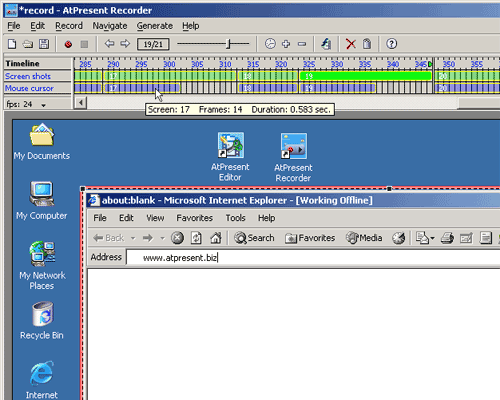Click the Stop icon in Internet Explorer
This screenshot has height=400, width=500.
[177, 238]
